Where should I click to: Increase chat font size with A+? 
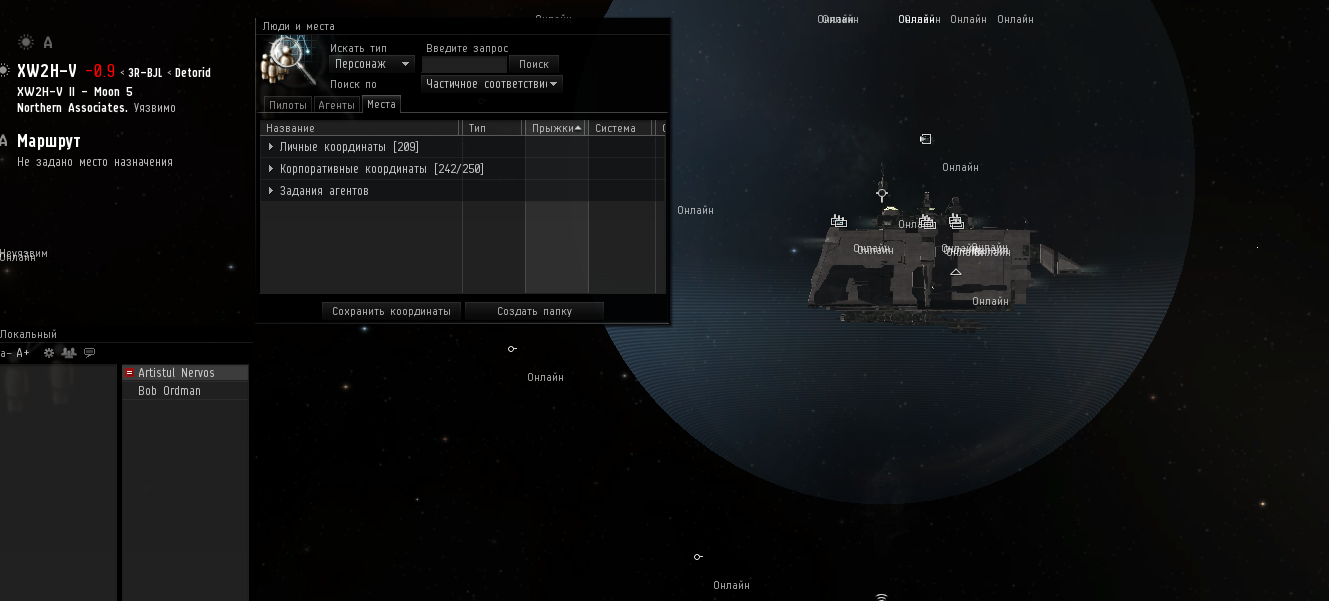pyautogui.click(x=23, y=353)
